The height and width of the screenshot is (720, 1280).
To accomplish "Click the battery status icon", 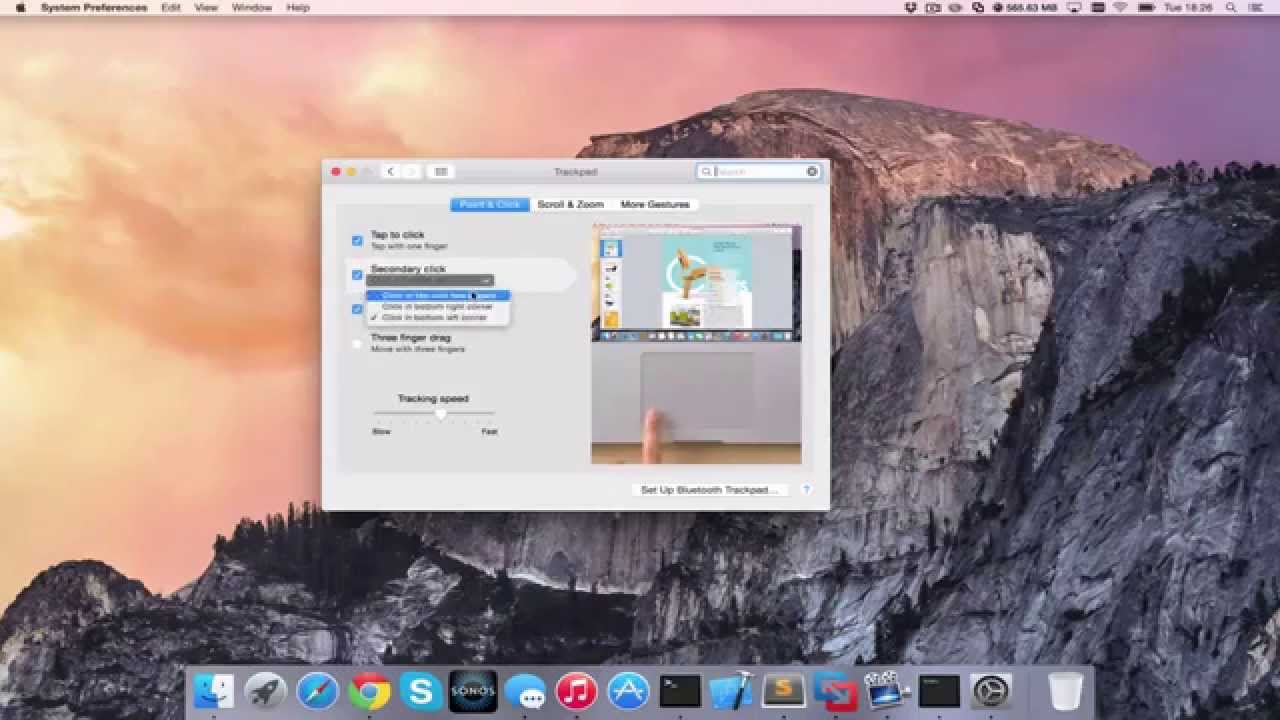I will tap(1145, 7).
